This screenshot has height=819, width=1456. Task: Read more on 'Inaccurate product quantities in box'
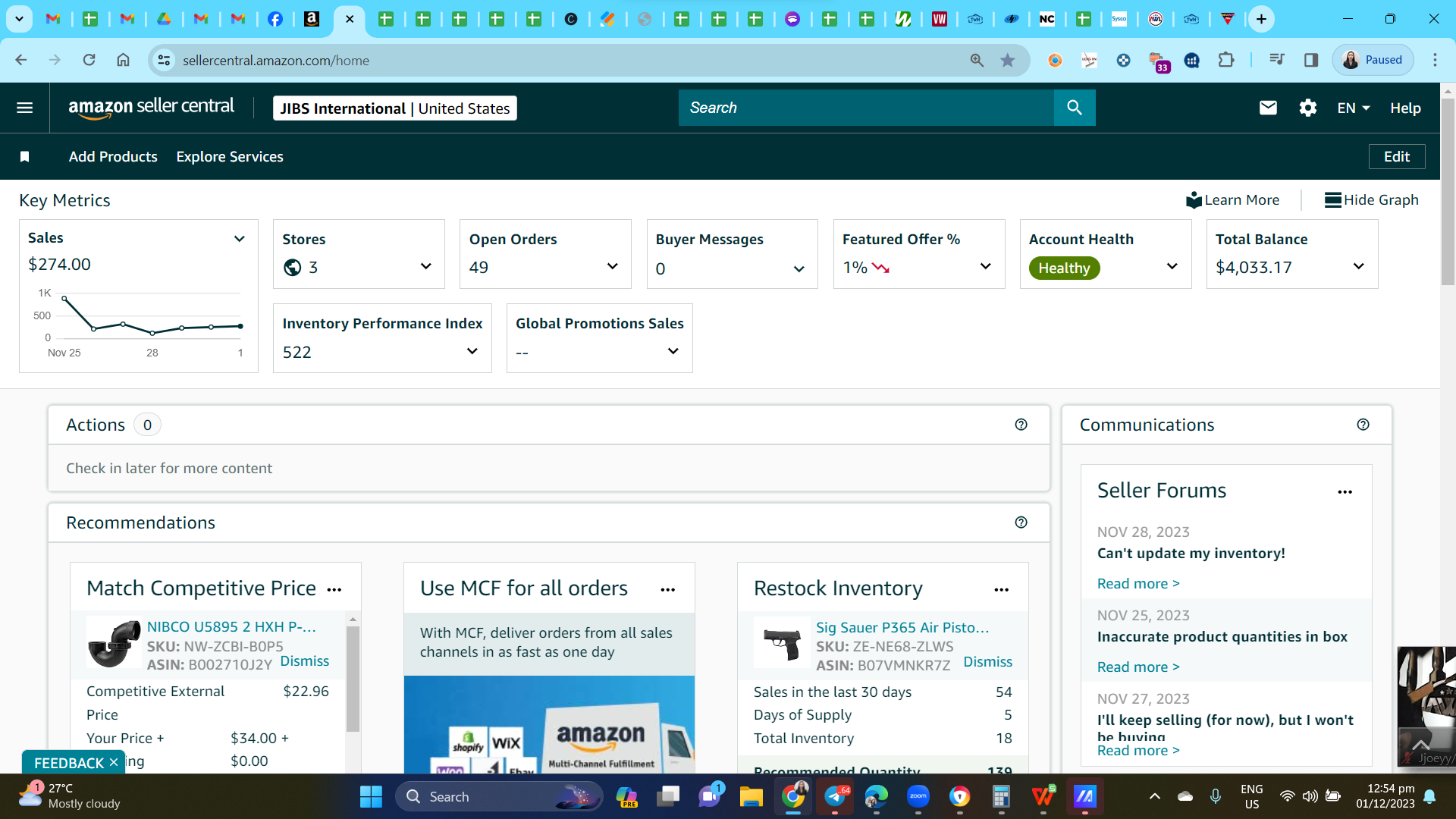point(1138,667)
